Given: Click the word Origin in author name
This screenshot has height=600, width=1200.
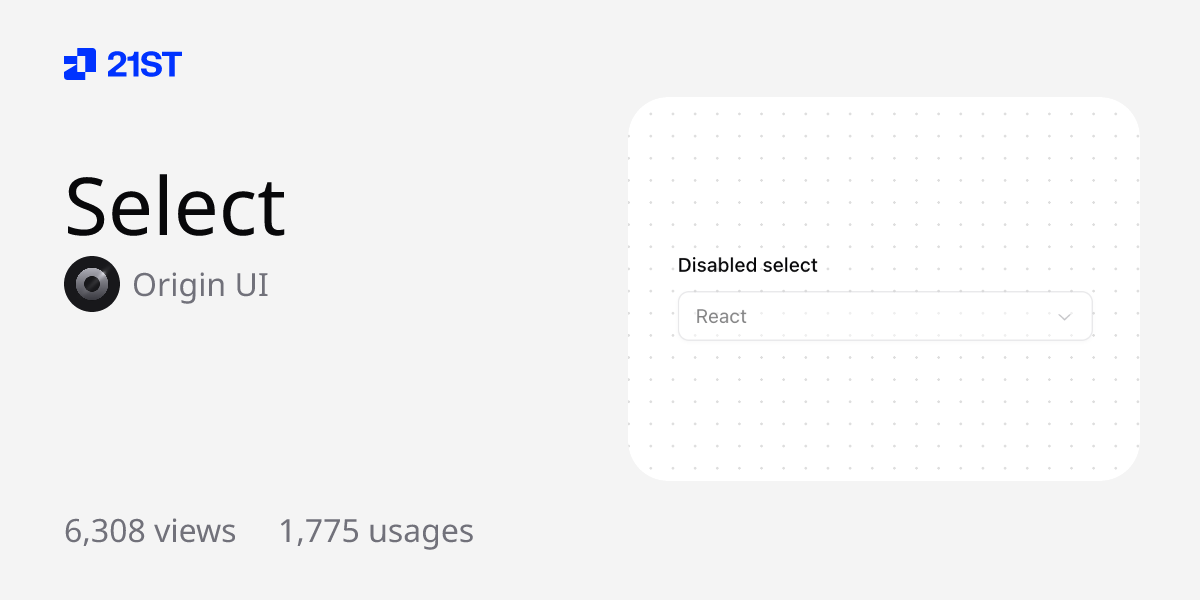Looking at the screenshot, I should (179, 285).
